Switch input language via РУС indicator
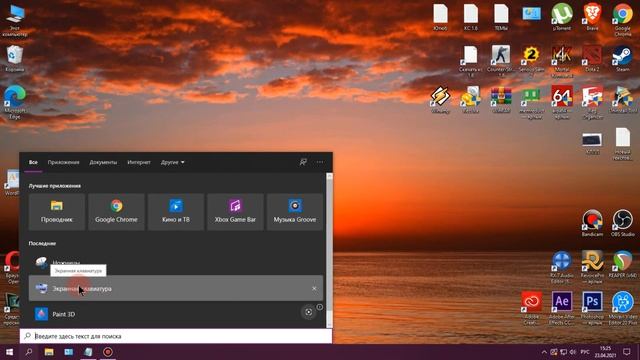Viewport: 640px width, 360px height. 585,352
